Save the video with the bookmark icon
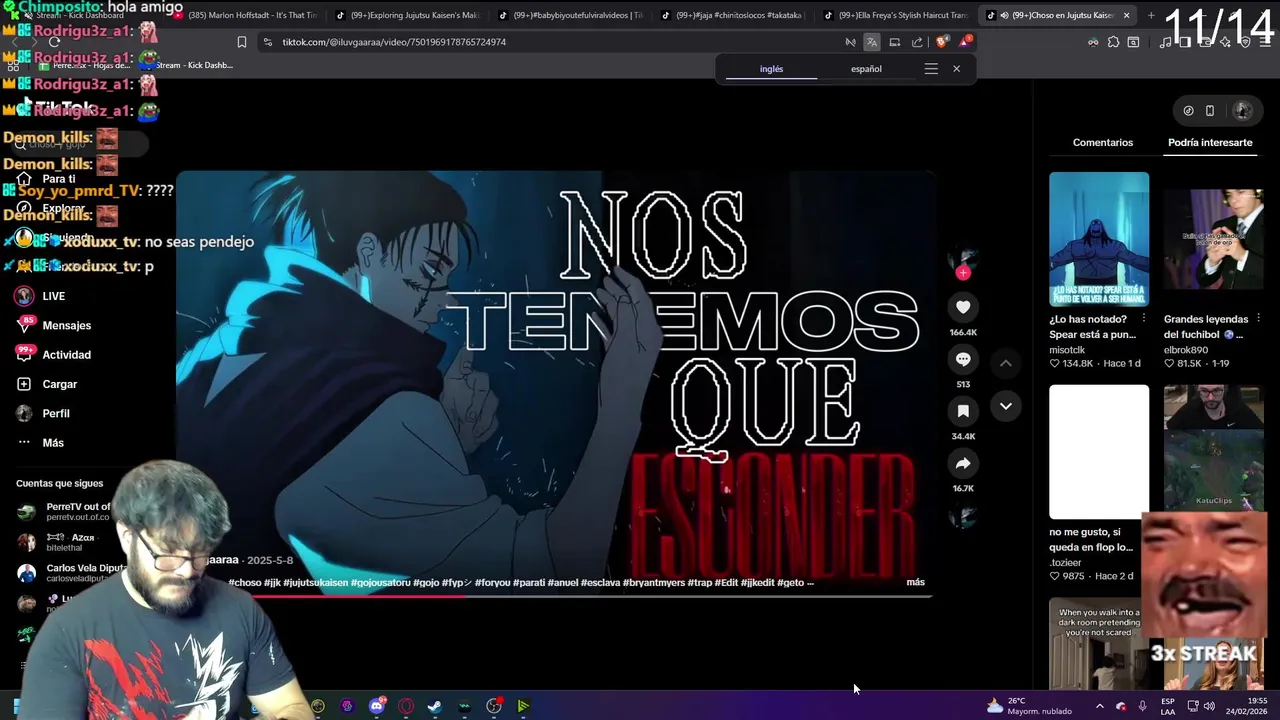Image resolution: width=1280 pixels, height=720 pixels. 963,411
